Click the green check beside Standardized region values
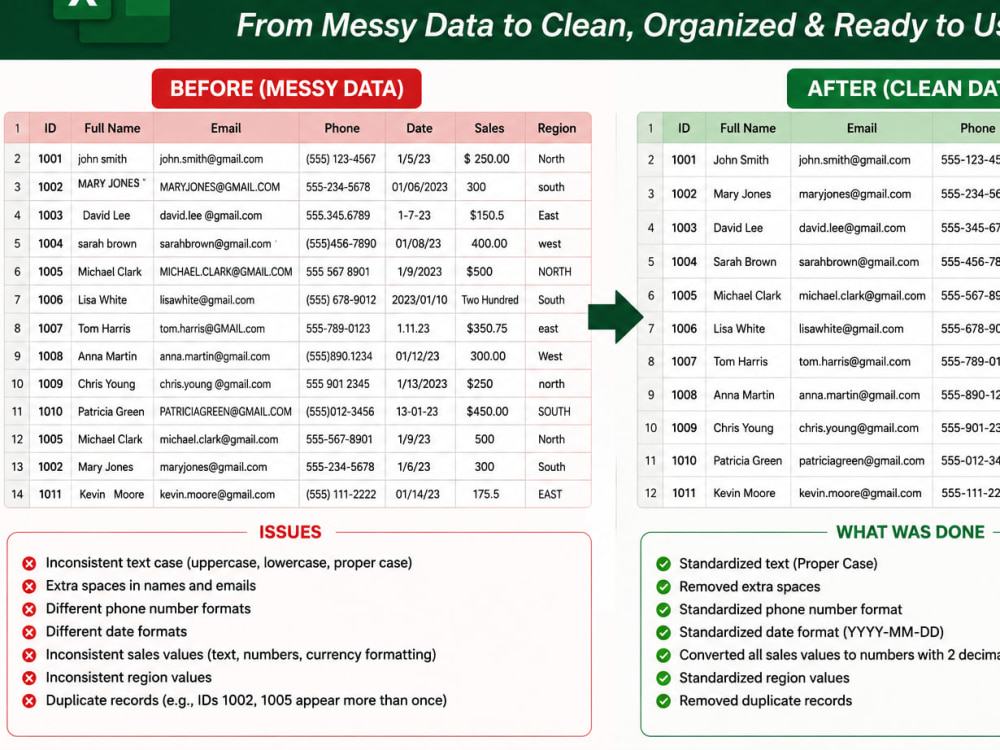This screenshot has width=1000, height=750. click(x=663, y=678)
